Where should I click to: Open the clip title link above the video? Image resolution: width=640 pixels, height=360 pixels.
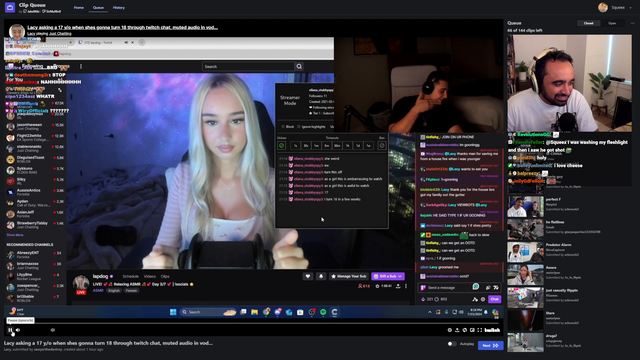[122, 27]
